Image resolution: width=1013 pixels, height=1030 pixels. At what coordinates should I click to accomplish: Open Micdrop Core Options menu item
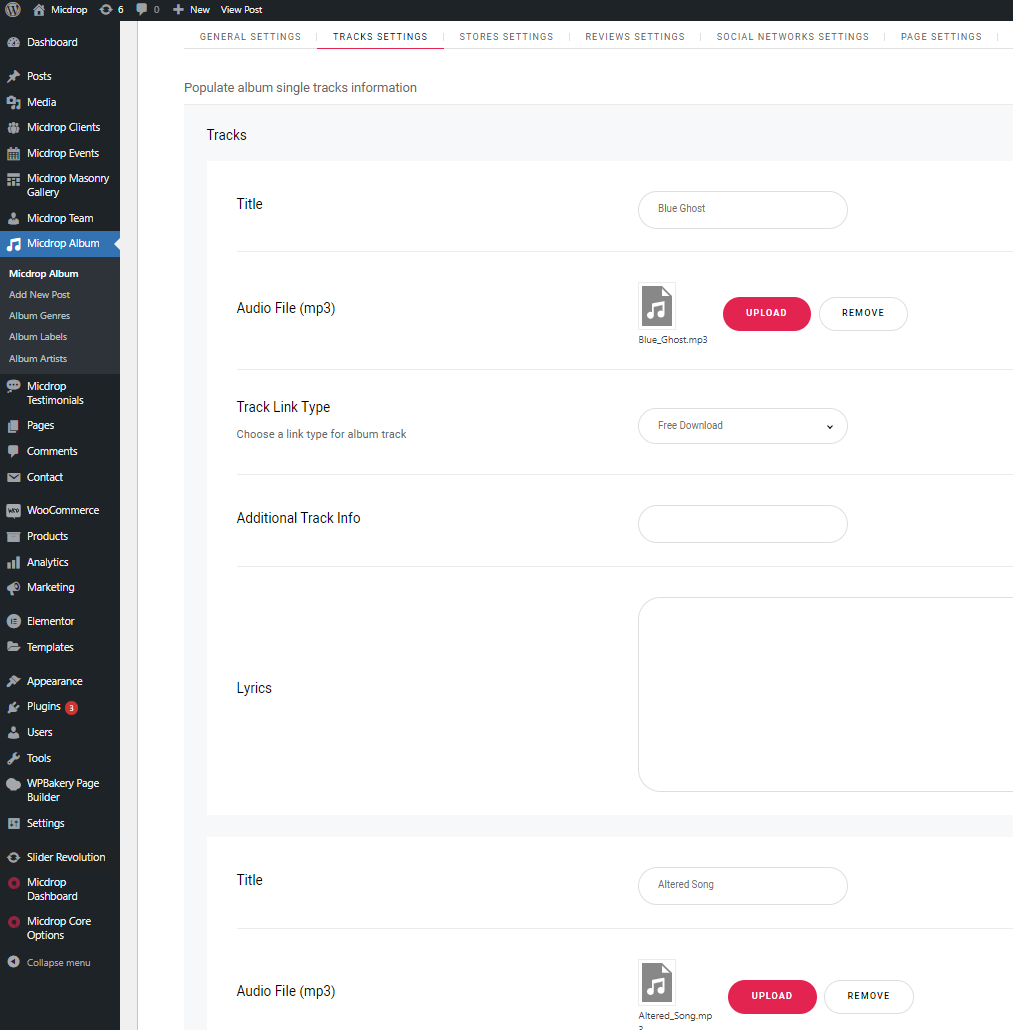tap(60, 928)
